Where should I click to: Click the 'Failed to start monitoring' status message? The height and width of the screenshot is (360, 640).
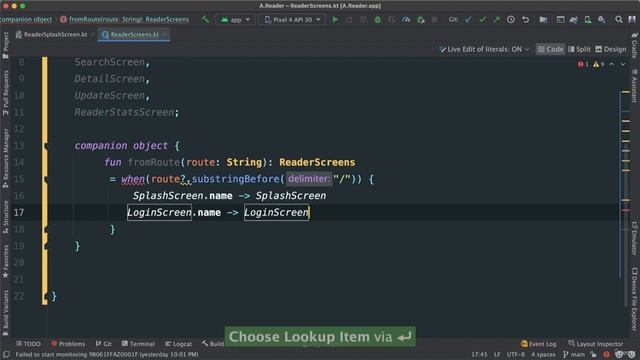(x=107, y=354)
